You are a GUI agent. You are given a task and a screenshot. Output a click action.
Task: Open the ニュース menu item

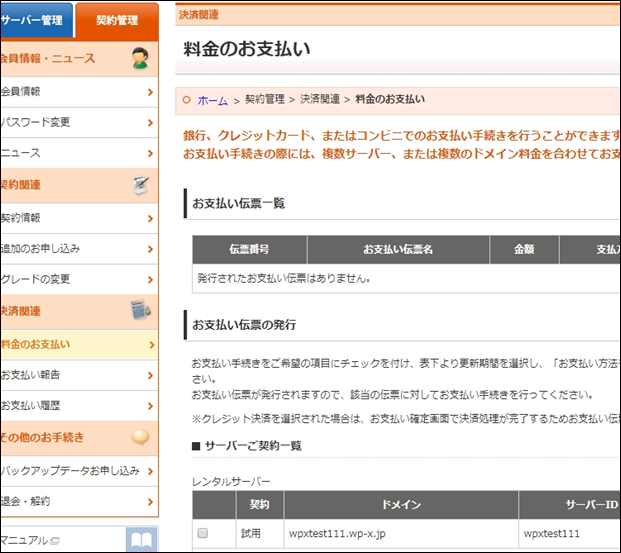(79, 153)
